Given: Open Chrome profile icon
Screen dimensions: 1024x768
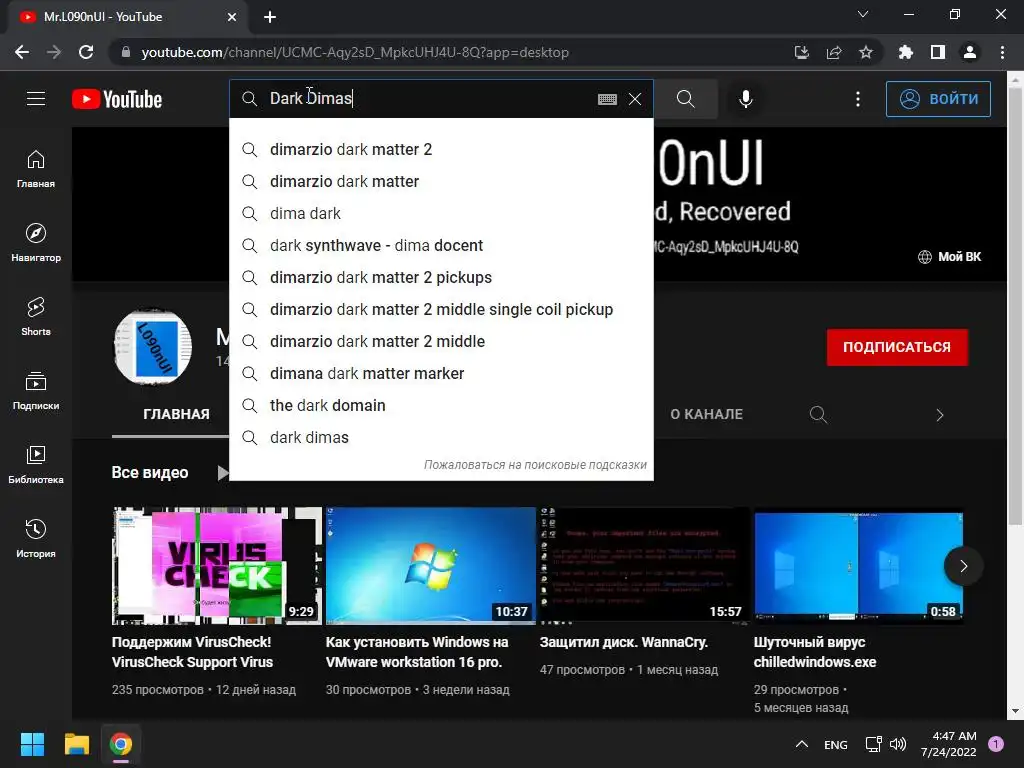Looking at the screenshot, I should tap(970, 52).
